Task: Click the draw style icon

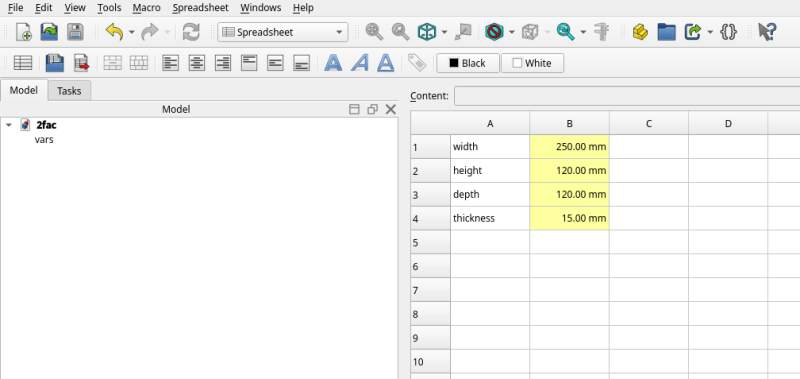Action: (x=494, y=32)
